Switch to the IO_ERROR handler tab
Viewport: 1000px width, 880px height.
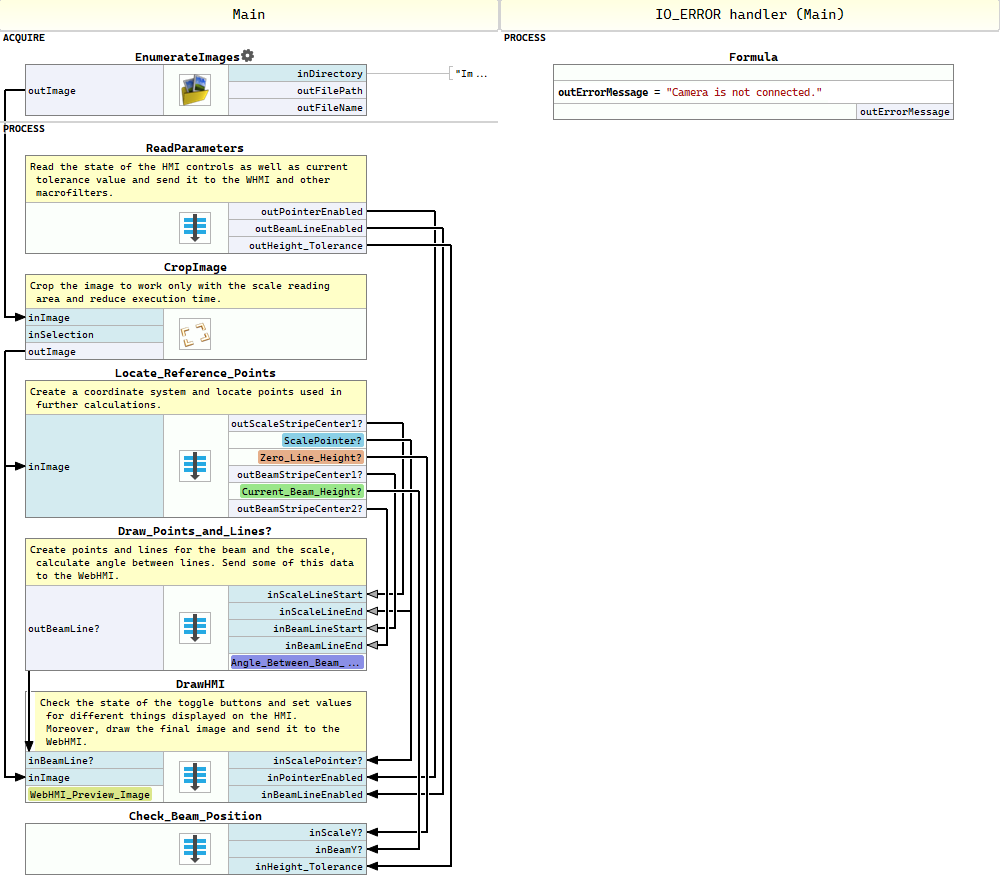click(749, 14)
